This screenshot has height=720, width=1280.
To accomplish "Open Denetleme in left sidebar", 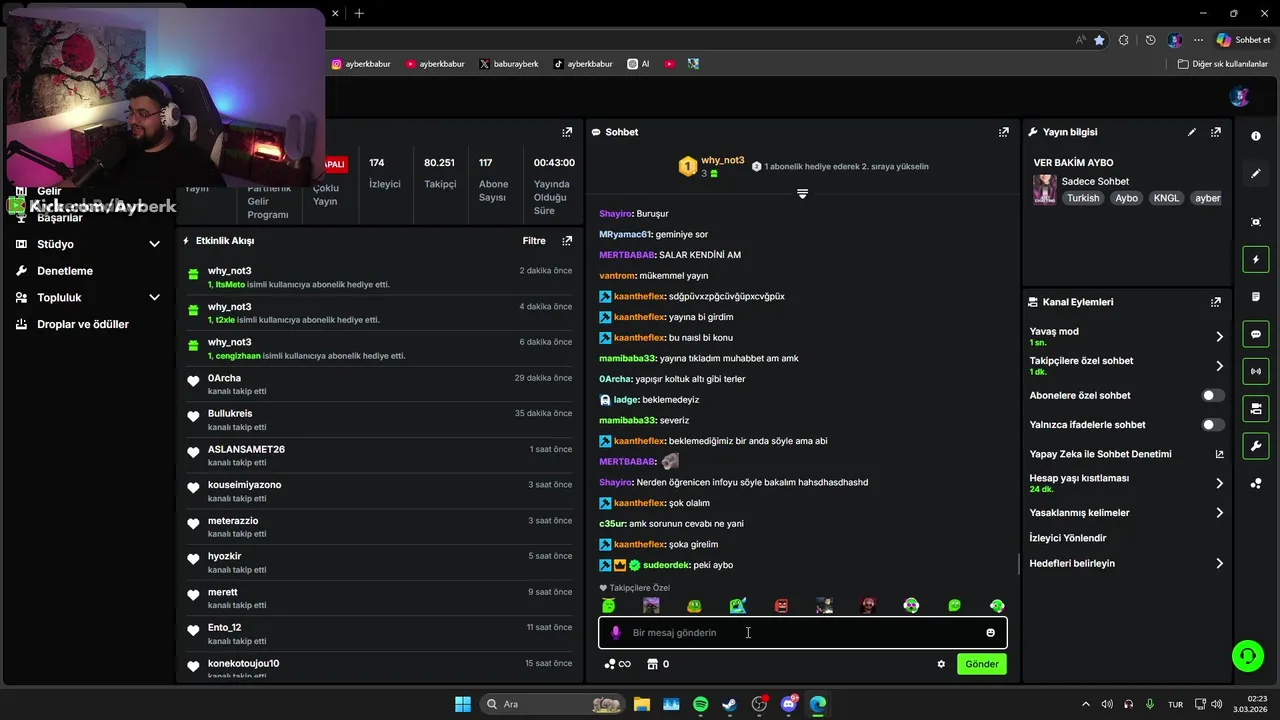I will click(x=65, y=271).
